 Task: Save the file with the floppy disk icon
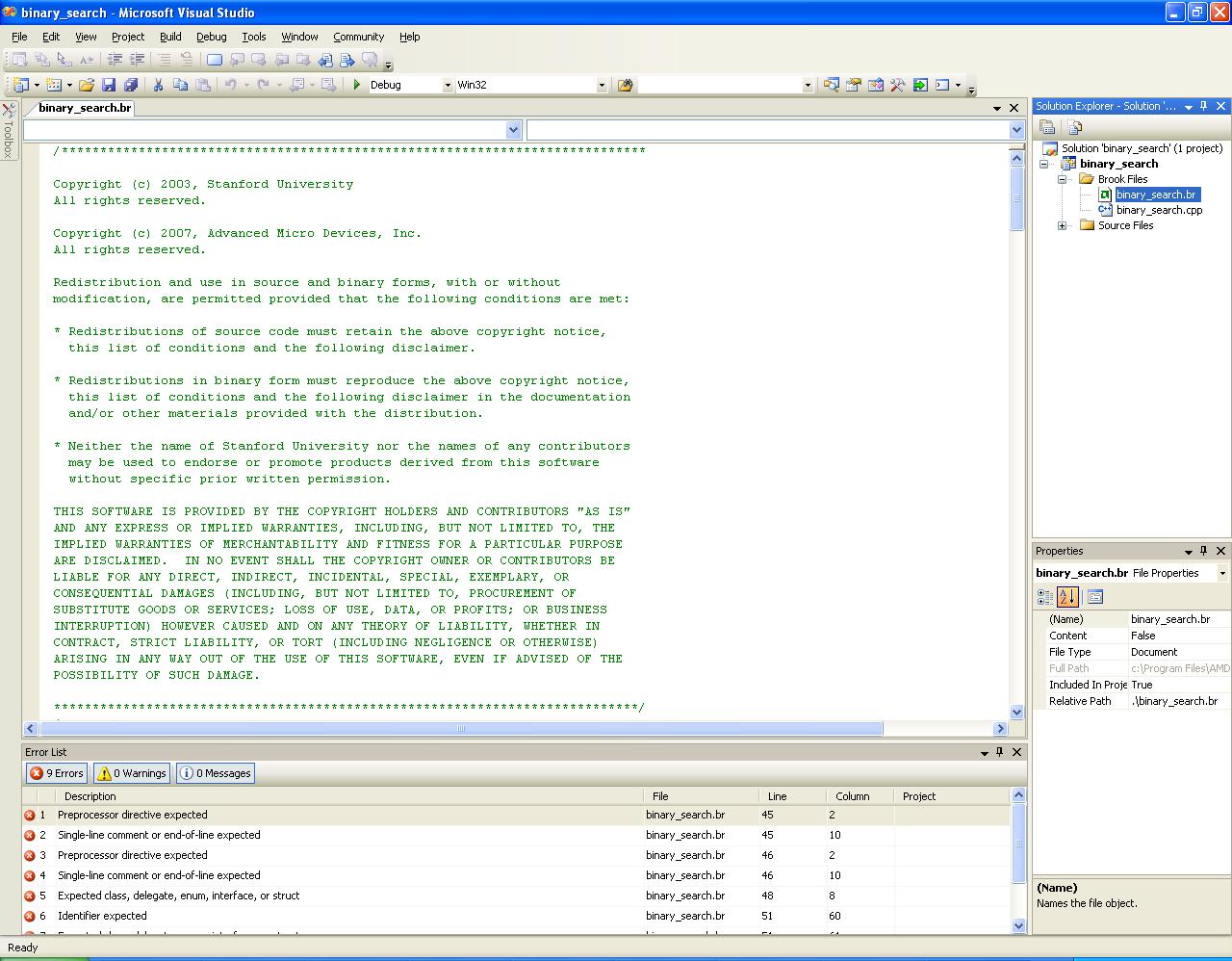(109, 85)
